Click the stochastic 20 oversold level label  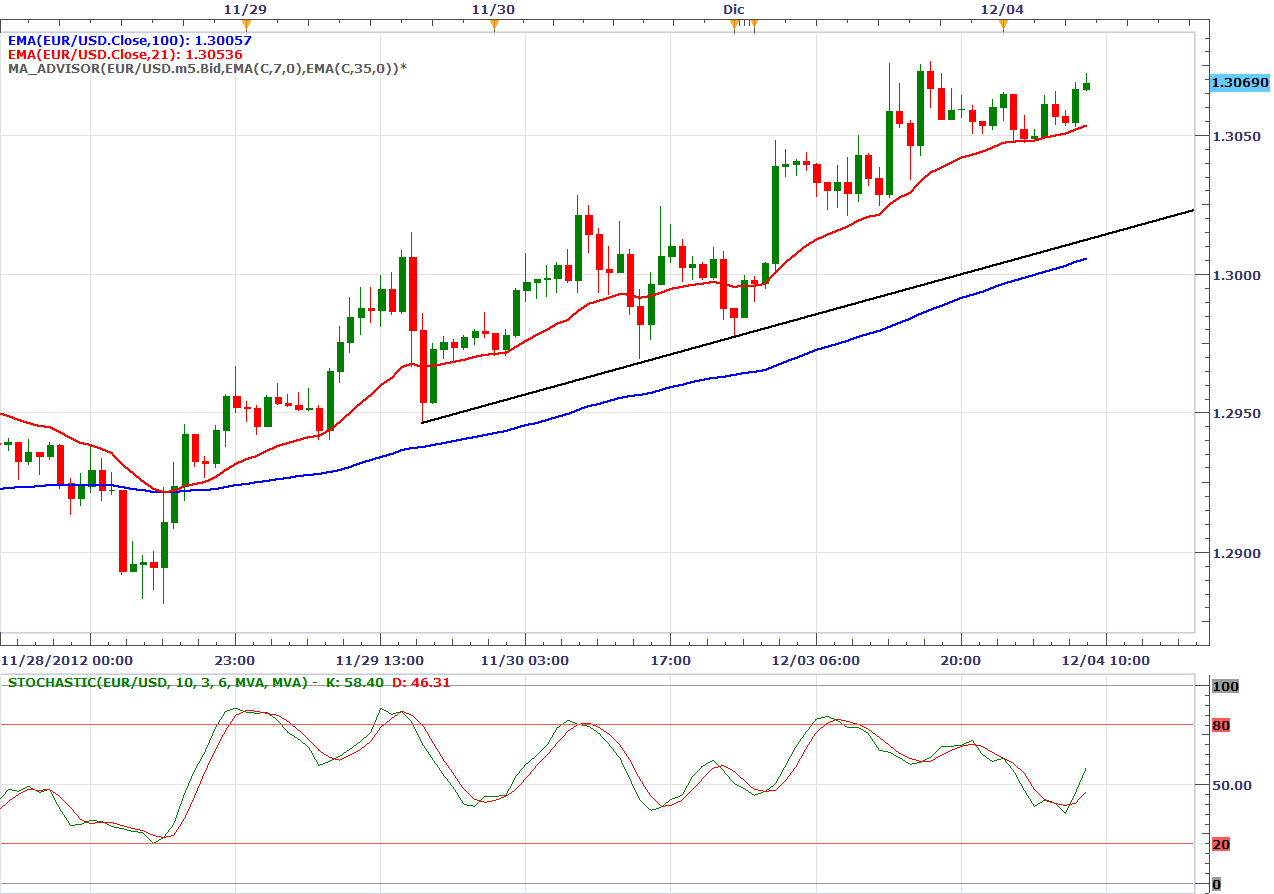1220,844
